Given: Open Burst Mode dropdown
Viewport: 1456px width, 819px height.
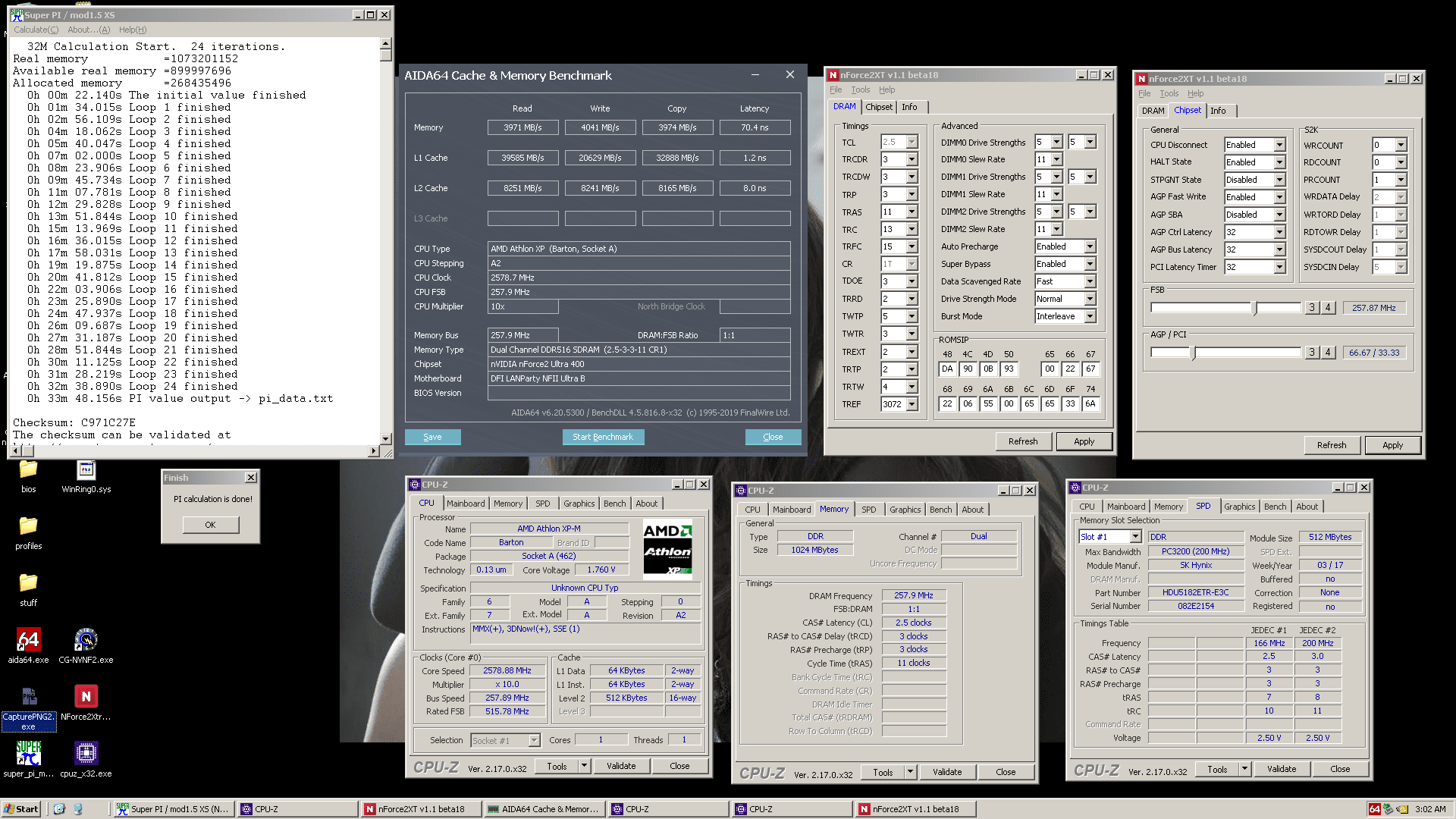Looking at the screenshot, I should coord(1090,316).
